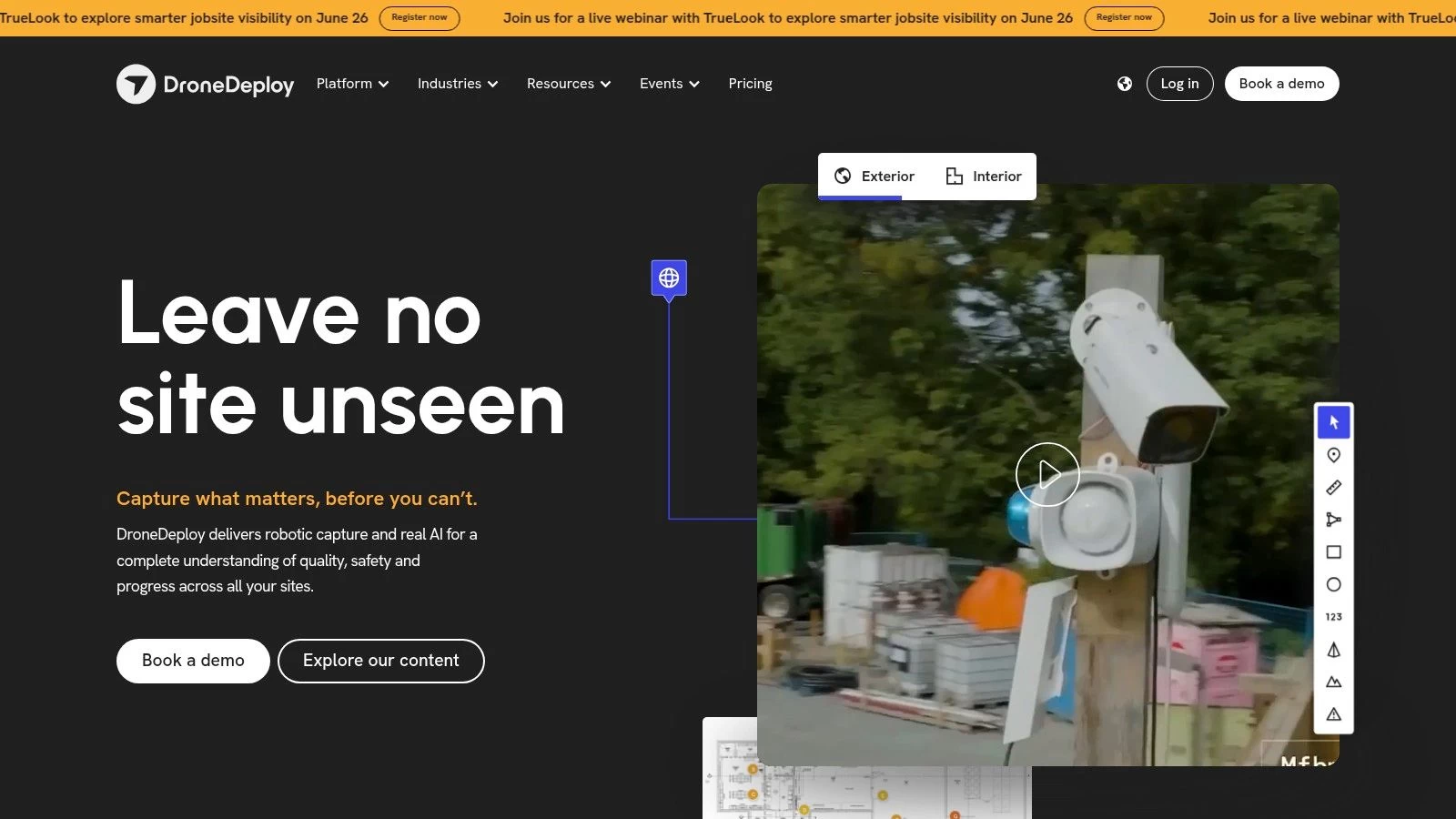The width and height of the screenshot is (1456, 819).
Task: Click the leftmost Register now button
Action: tap(420, 17)
